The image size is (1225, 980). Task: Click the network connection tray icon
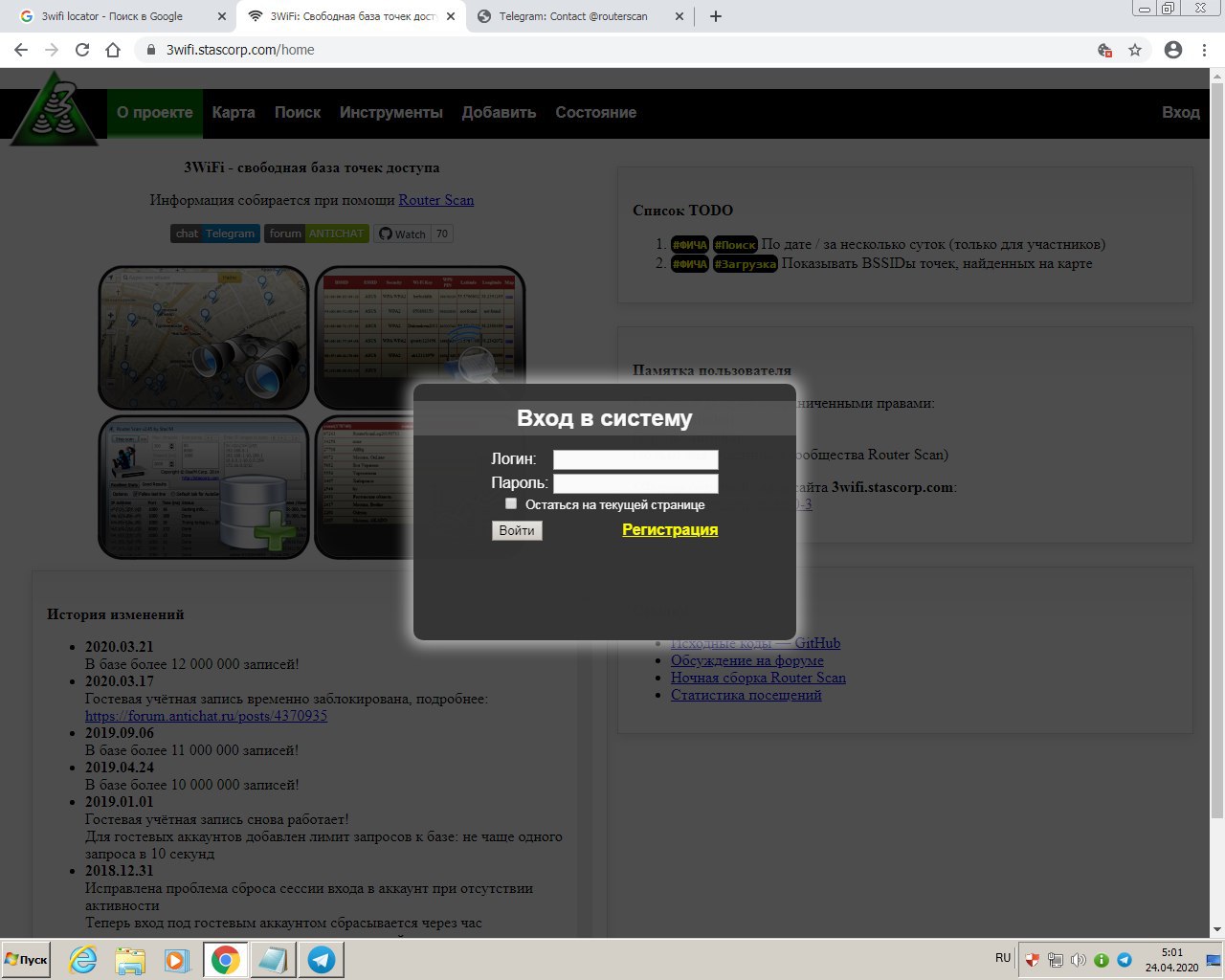(x=1056, y=959)
